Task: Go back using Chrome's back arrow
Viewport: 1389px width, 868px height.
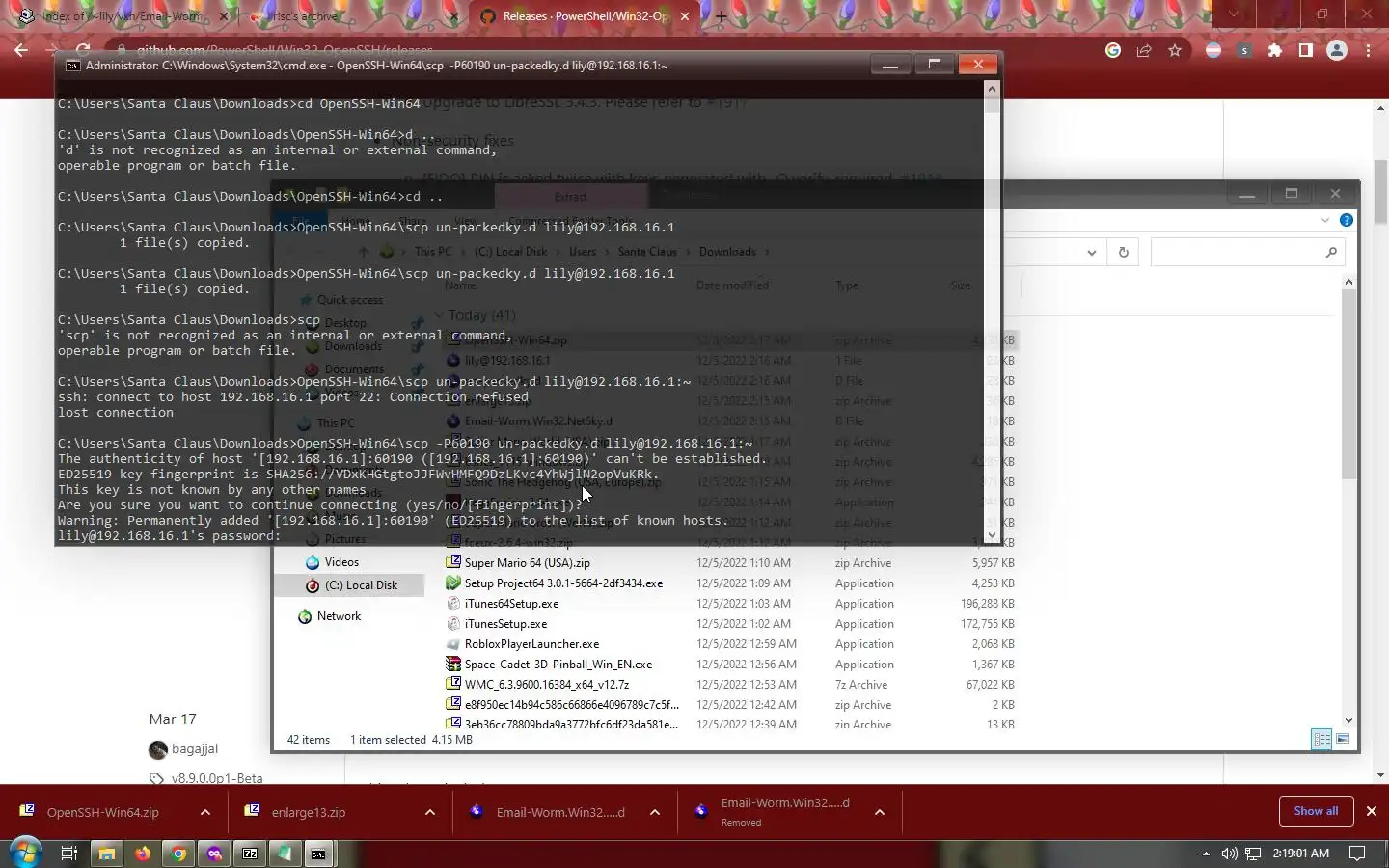Action: 21,50
